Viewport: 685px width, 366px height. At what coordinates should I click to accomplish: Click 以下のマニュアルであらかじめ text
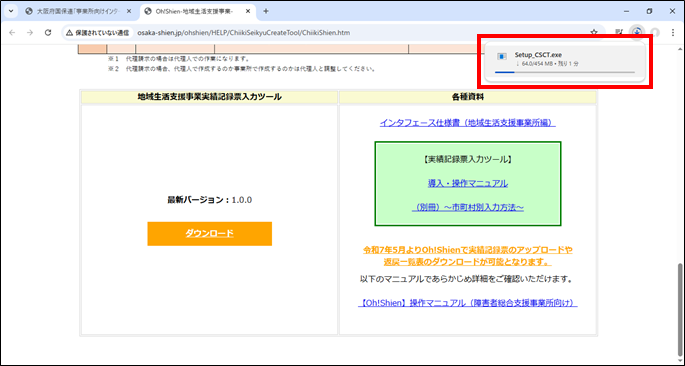tap(466, 279)
